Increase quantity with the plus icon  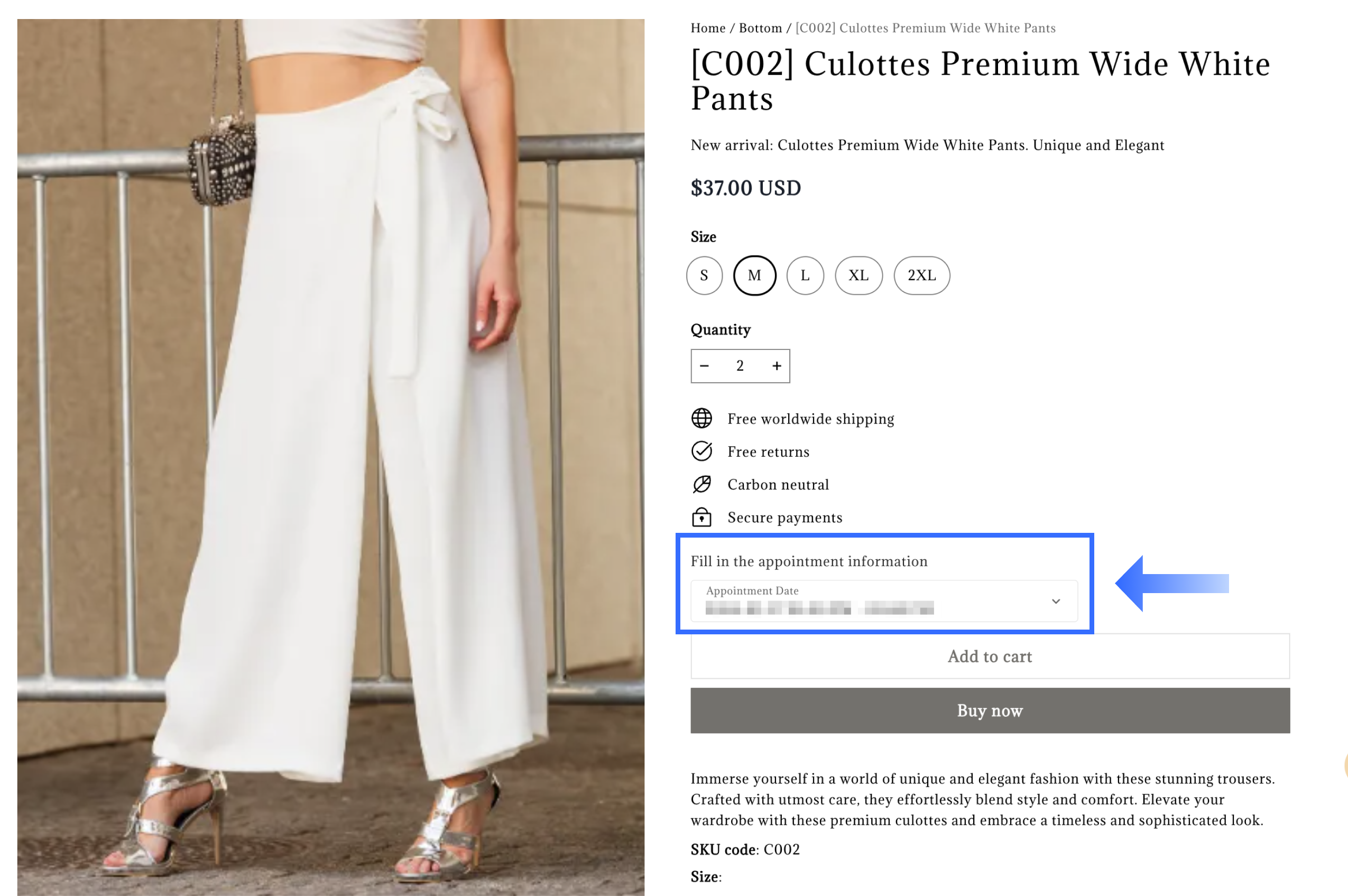(x=777, y=366)
